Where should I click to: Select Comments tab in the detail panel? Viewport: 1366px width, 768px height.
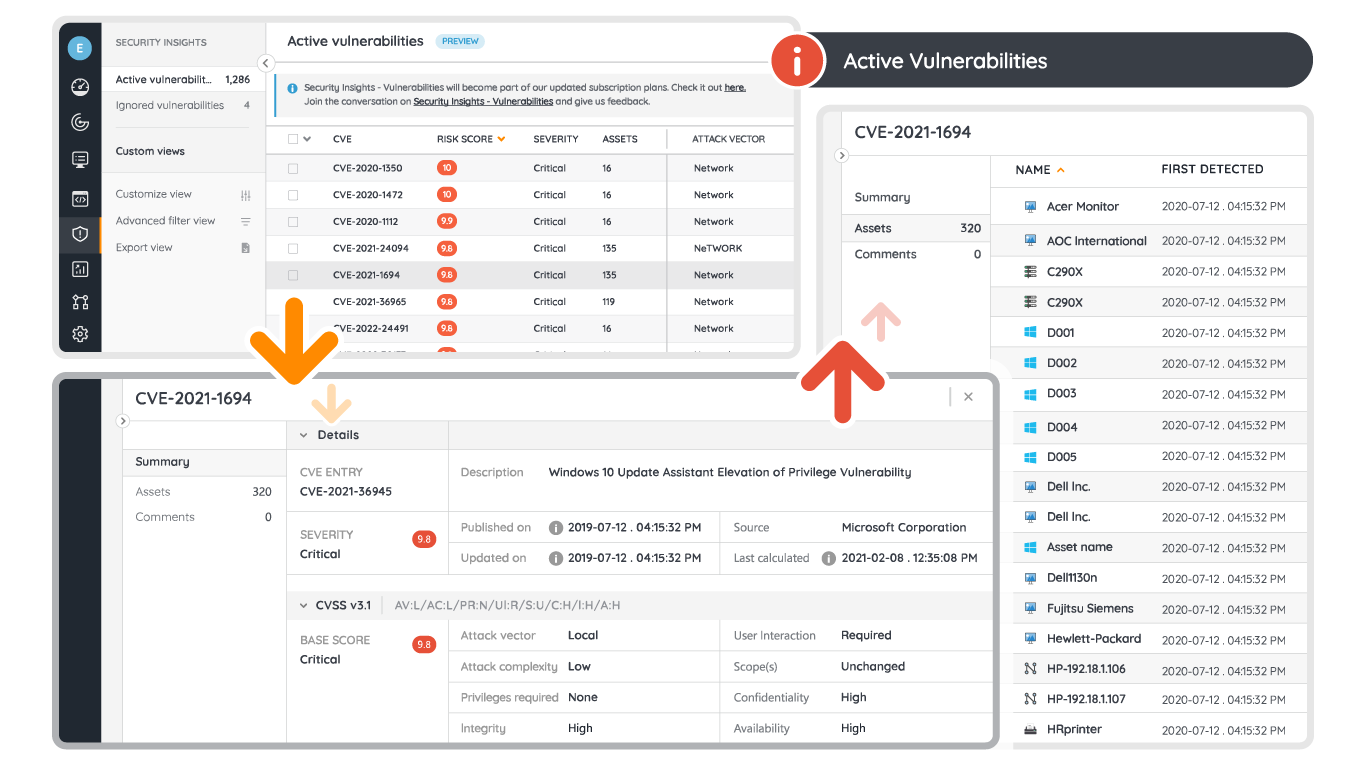click(204, 517)
